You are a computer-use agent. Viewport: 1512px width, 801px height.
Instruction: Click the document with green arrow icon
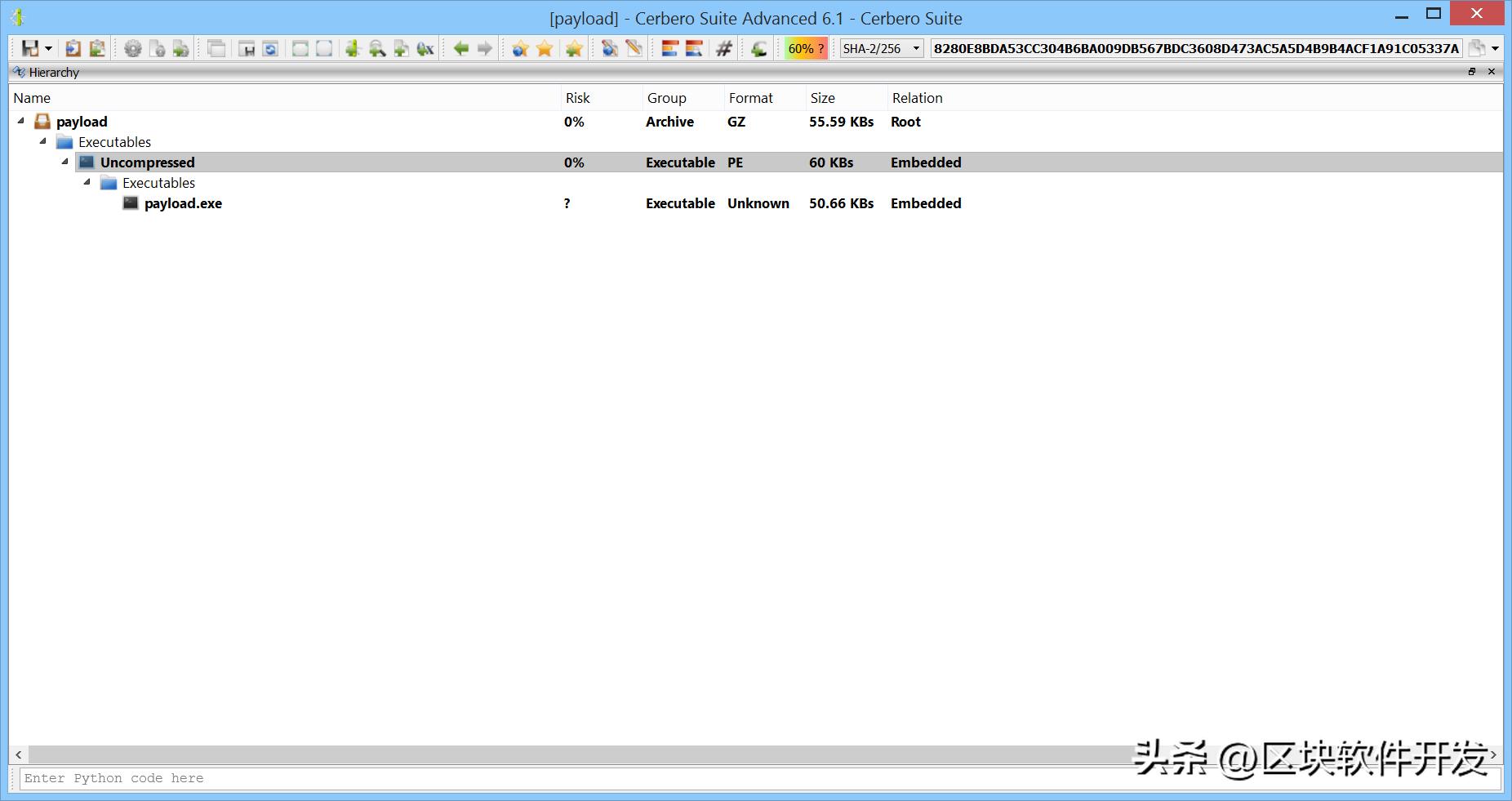click(x=180, y=49)
